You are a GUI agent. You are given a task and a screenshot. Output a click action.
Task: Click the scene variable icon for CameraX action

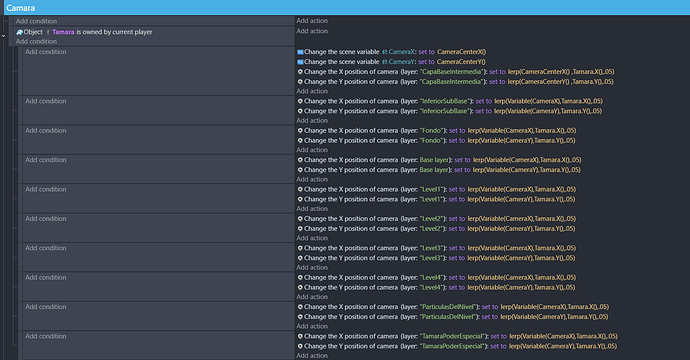click(x=300, y=52)
